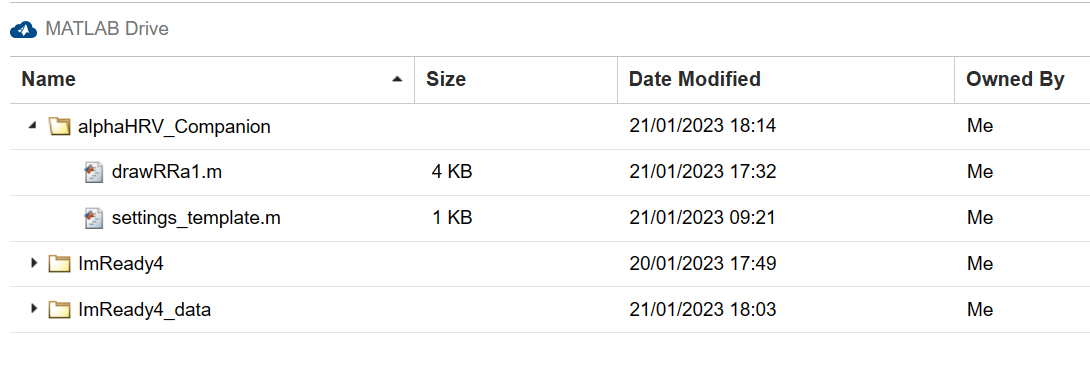
Task: Click the 4 KB size cell
Action: click(x=452, y=172)
